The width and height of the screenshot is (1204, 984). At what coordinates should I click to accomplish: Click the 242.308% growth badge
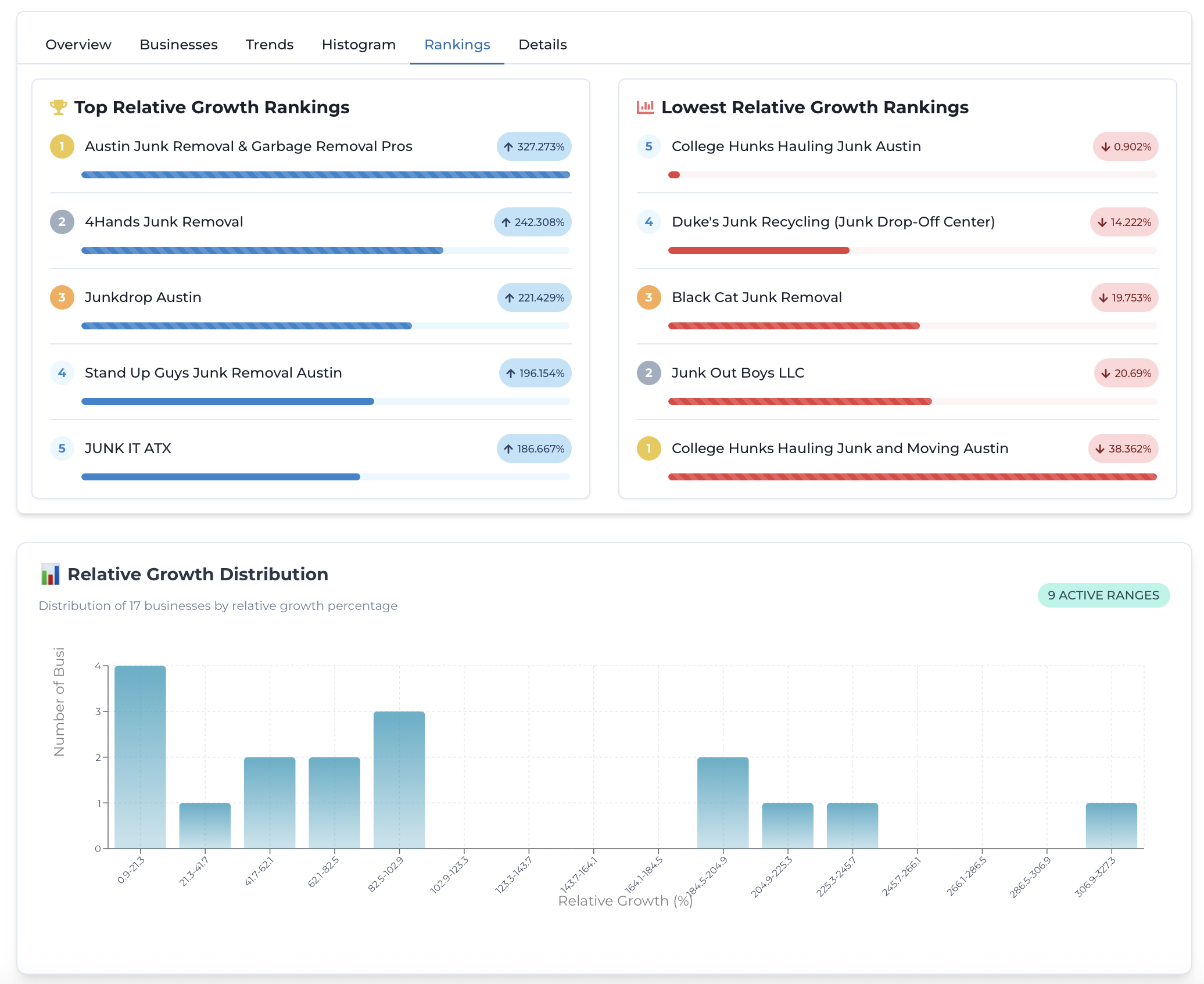[x=533, y=222]
